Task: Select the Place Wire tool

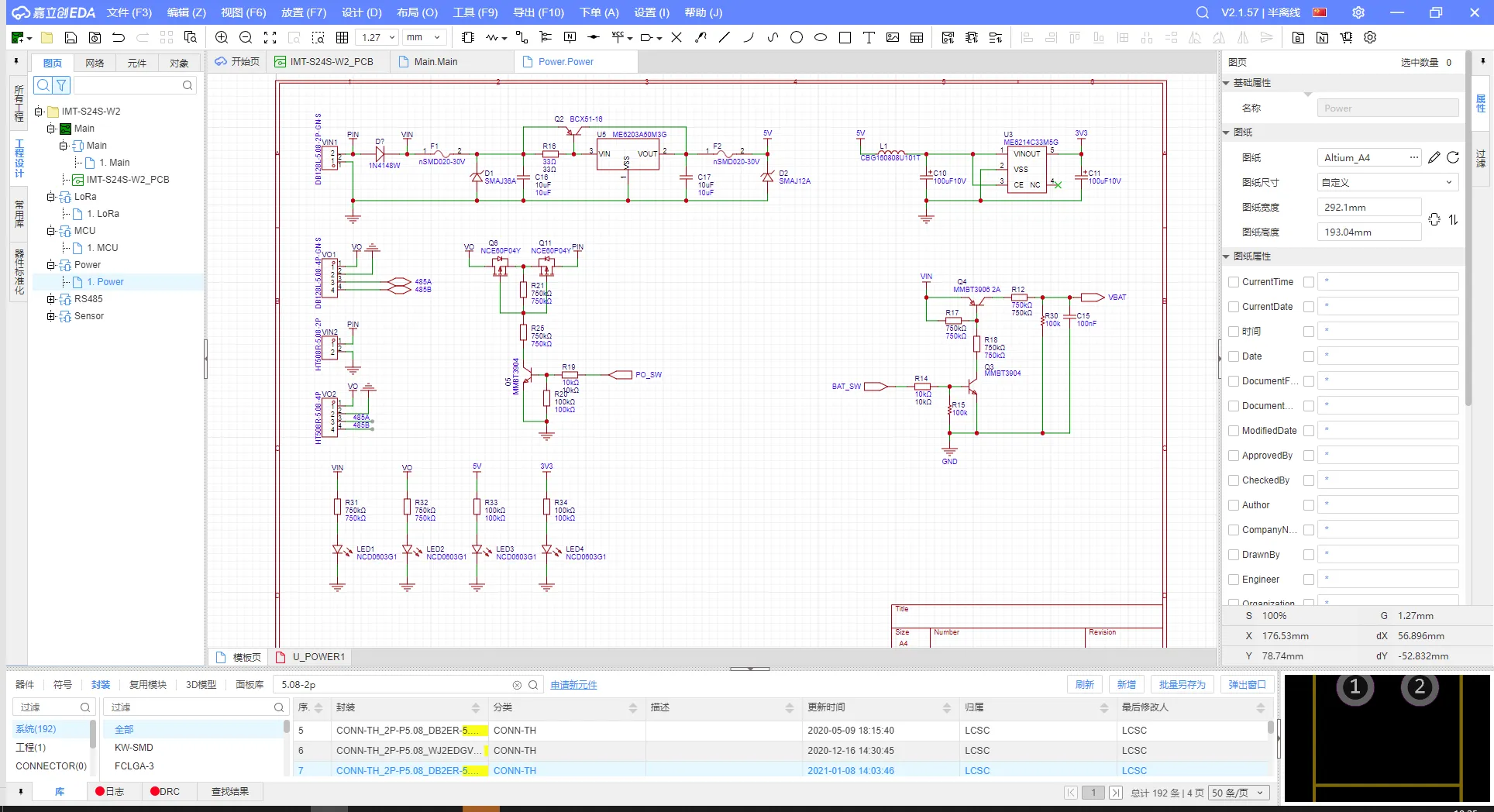Action: [x=522, y=37]
